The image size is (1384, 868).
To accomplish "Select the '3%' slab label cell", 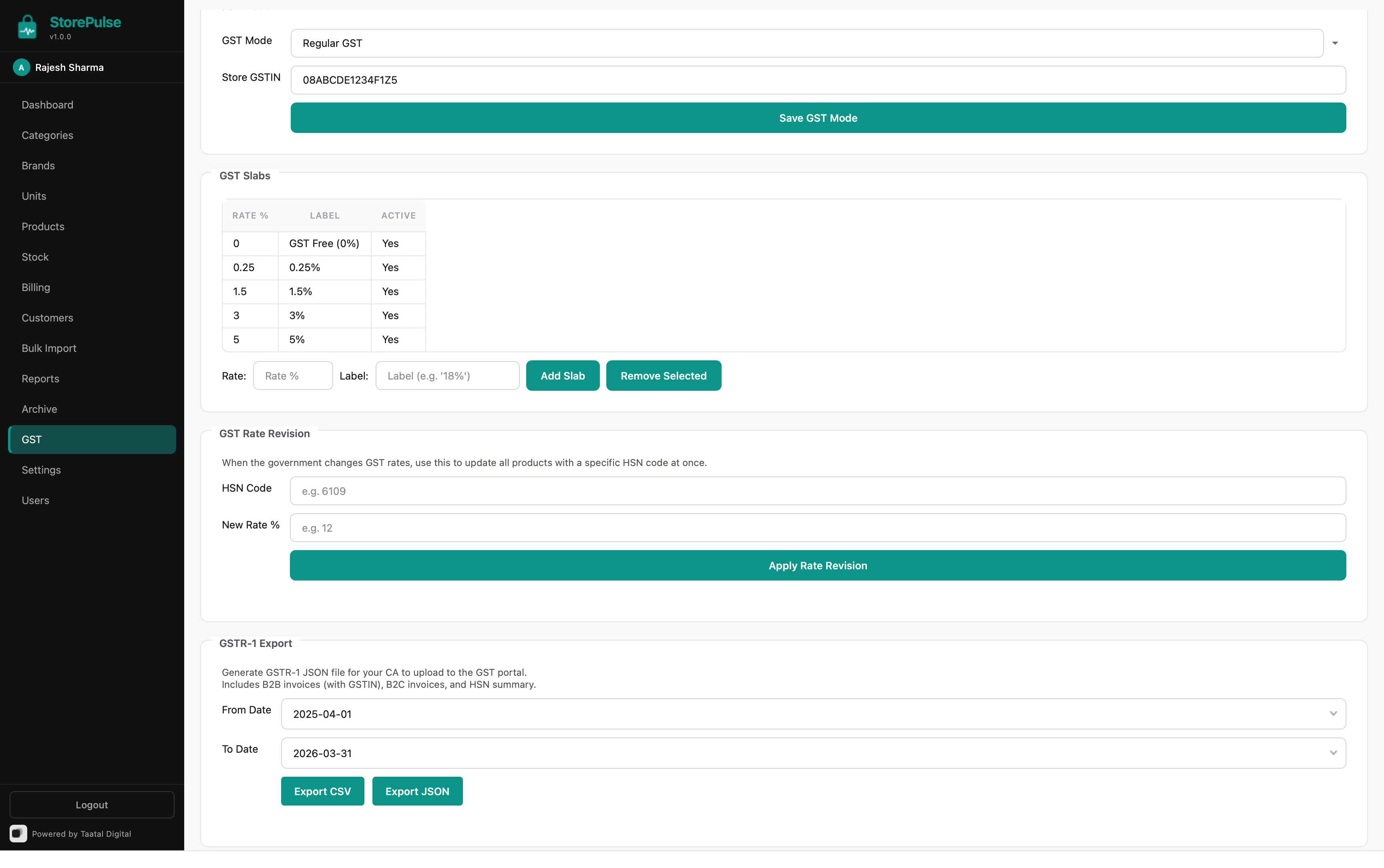I will (324, 316).
